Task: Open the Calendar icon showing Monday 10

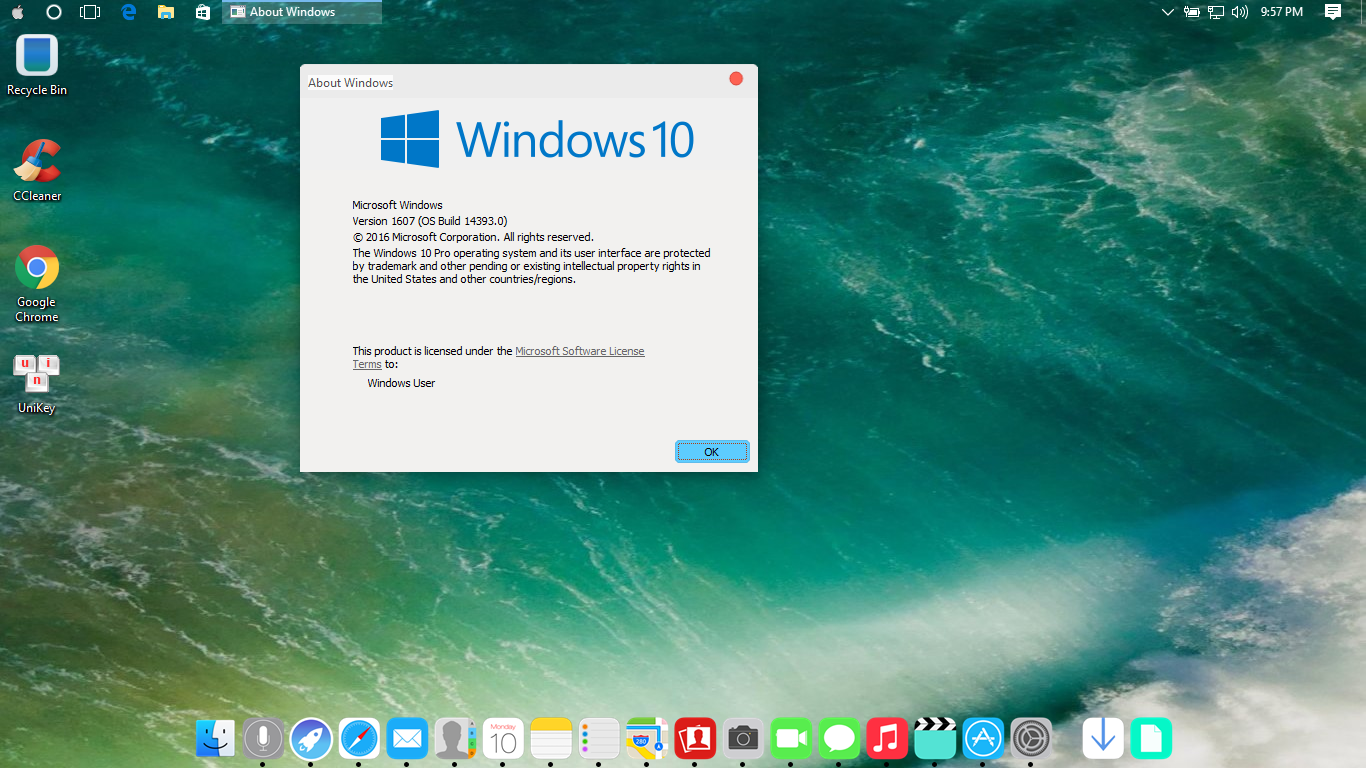Action: pyautogui.click(x=503, y=739)
